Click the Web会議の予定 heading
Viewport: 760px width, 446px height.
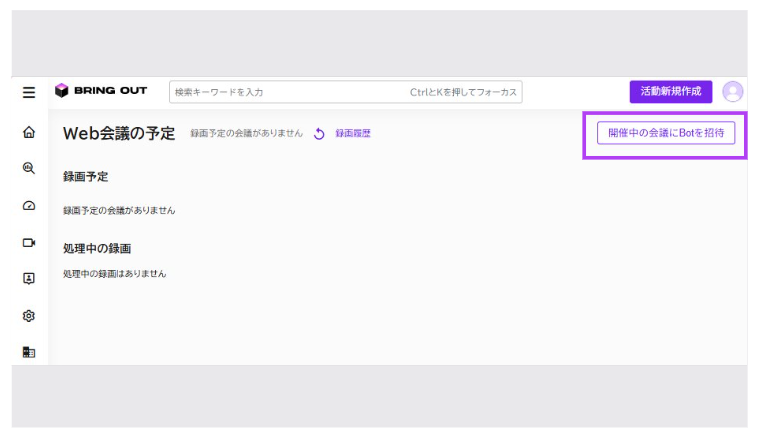click(119, 133)
